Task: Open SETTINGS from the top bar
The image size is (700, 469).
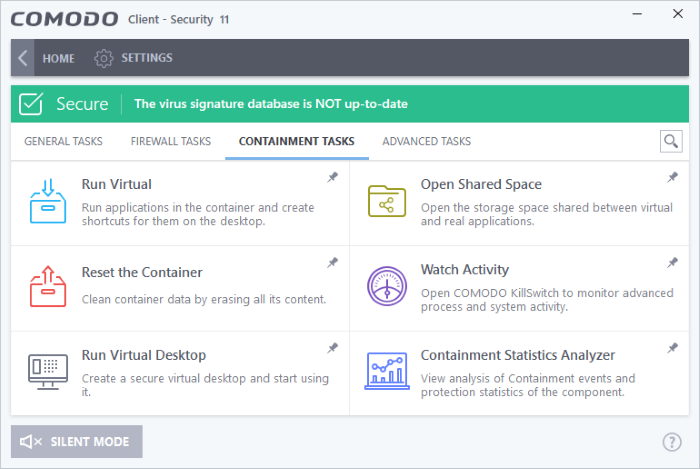Action: tap(147, 58)
